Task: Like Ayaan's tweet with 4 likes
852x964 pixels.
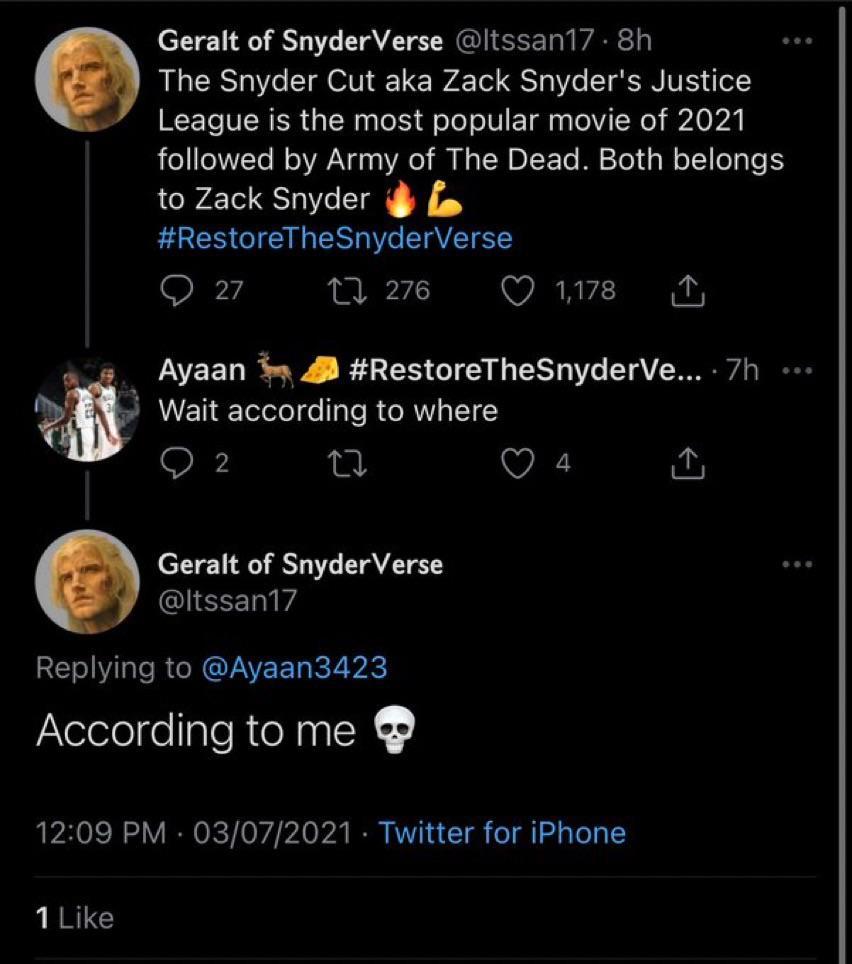Action: (518, 463)
